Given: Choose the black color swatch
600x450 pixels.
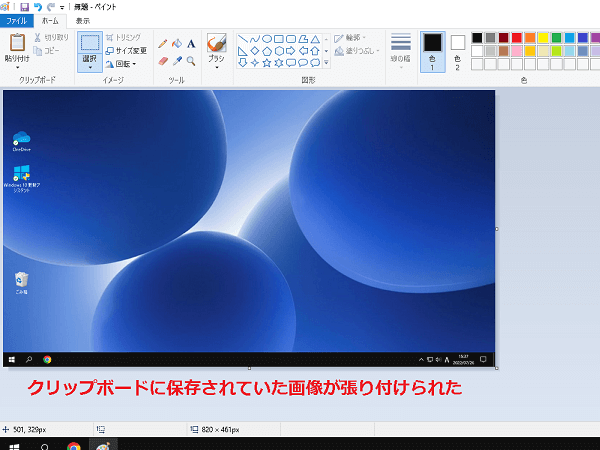Looking at the screenshot, I should [477, 38].
